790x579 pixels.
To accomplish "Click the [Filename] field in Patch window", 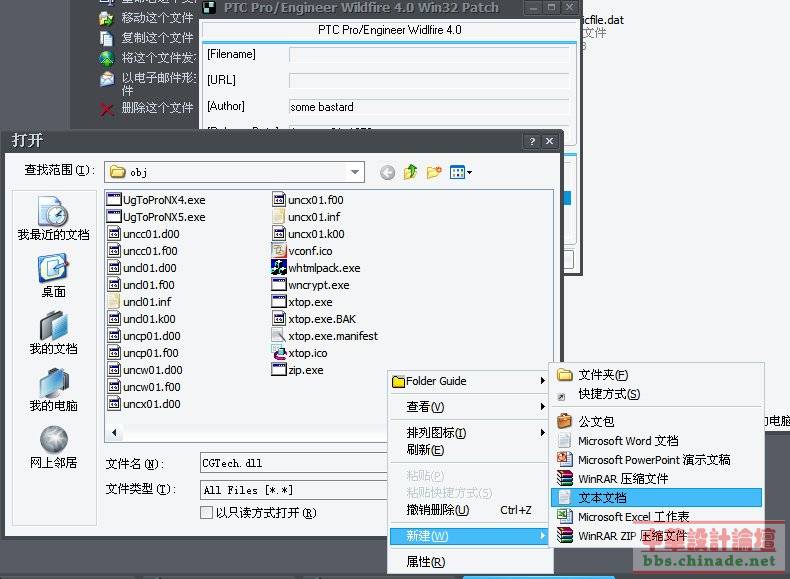I will click(x=429, y=54).
